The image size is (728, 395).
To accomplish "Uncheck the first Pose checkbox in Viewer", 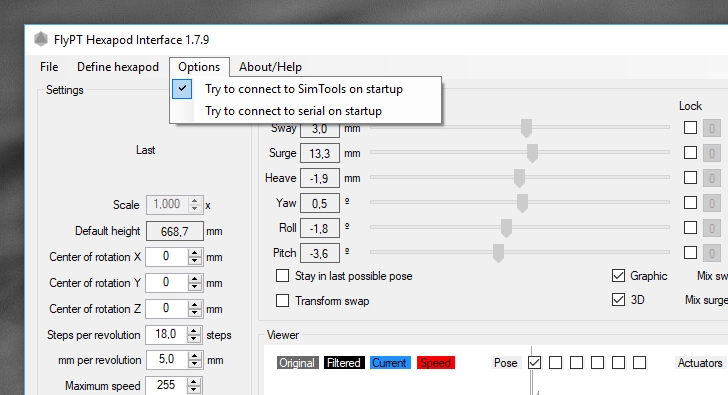I will click(x=534, y=363).
